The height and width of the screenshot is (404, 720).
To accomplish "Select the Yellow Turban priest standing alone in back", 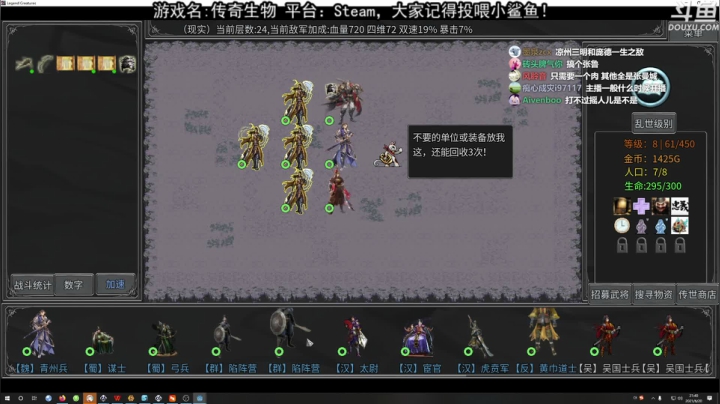I will pyautogui.click(x=253, y=146).
